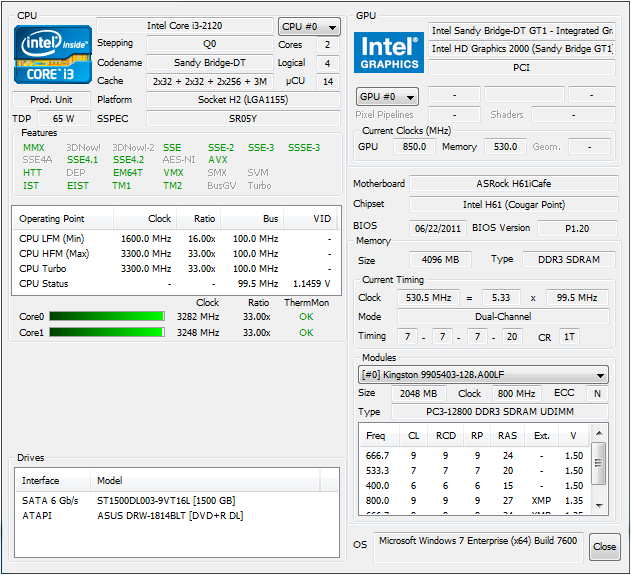Click the PC3-12800 DDR3 SDRAM UDIMM field
The image size is (631, 575).
[500, 412]
